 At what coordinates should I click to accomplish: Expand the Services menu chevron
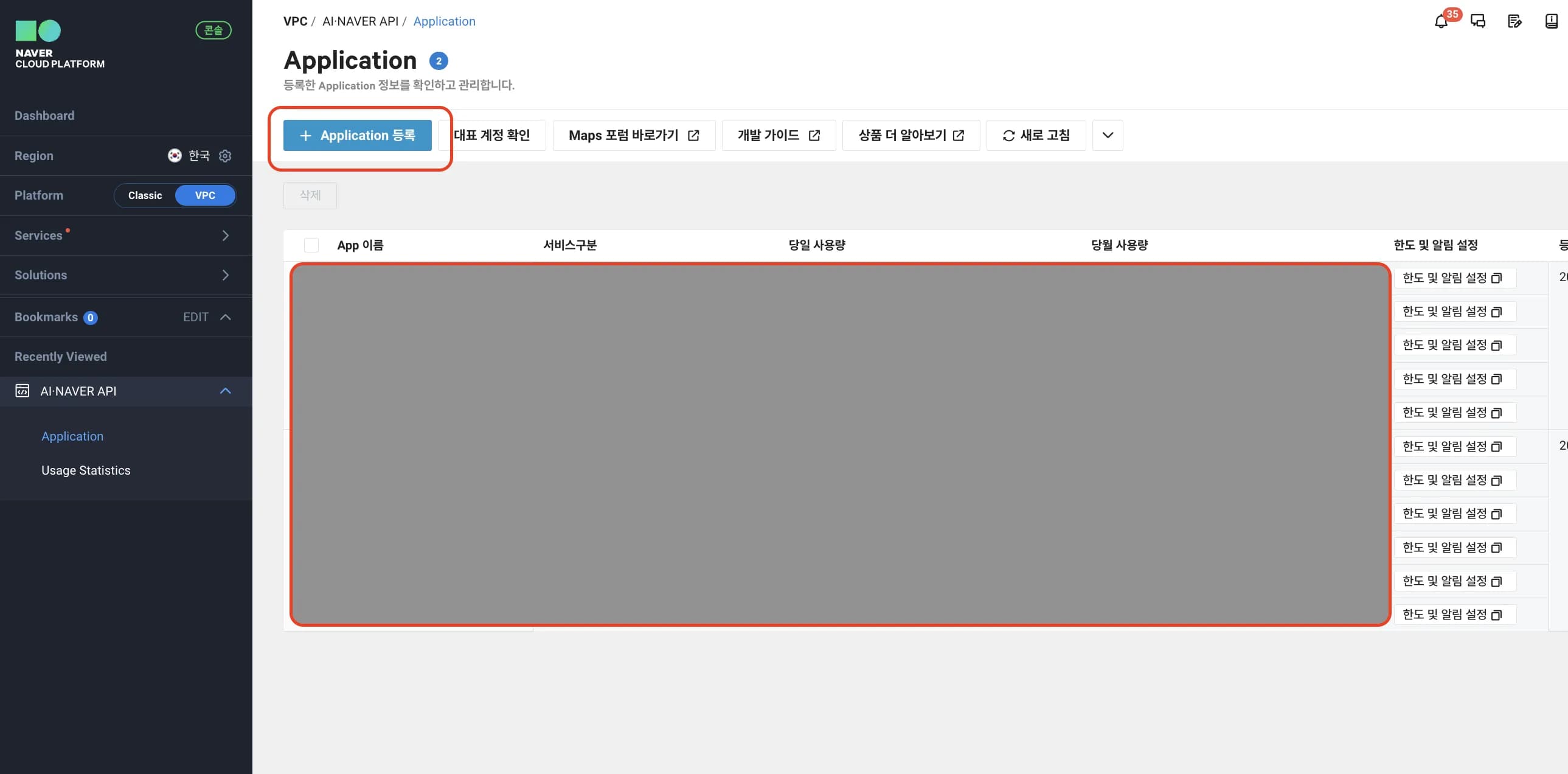coord(226,235)
